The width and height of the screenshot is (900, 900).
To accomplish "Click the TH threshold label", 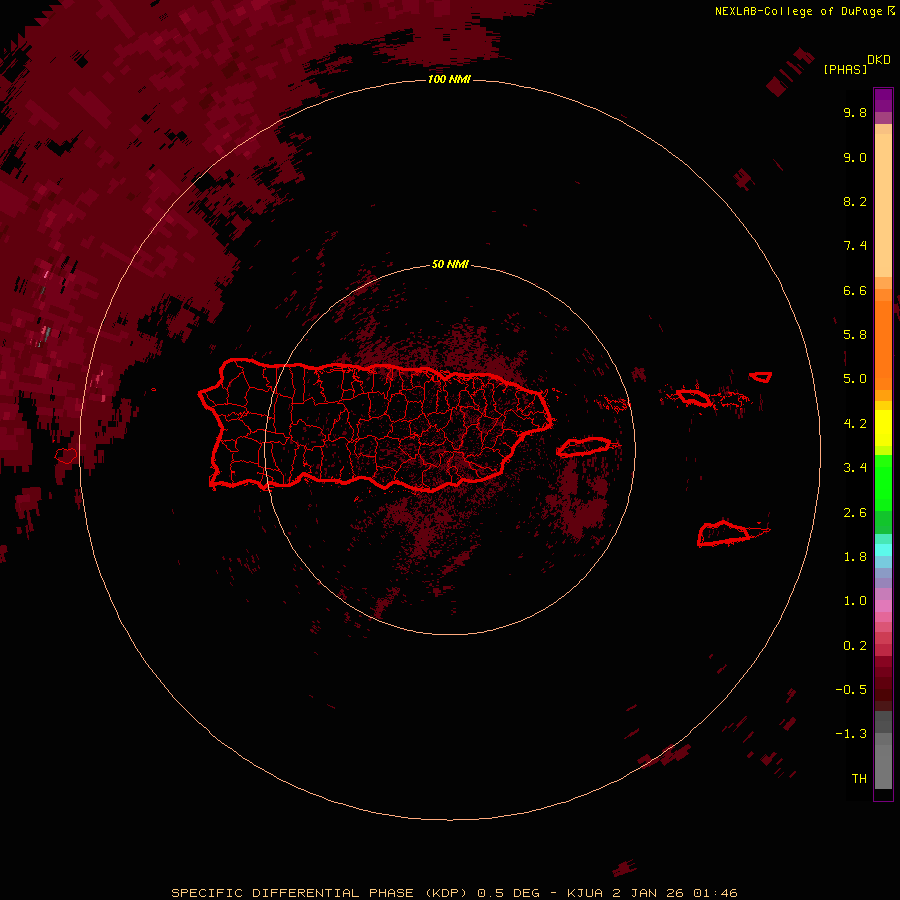I will click(x=859, y=779).
